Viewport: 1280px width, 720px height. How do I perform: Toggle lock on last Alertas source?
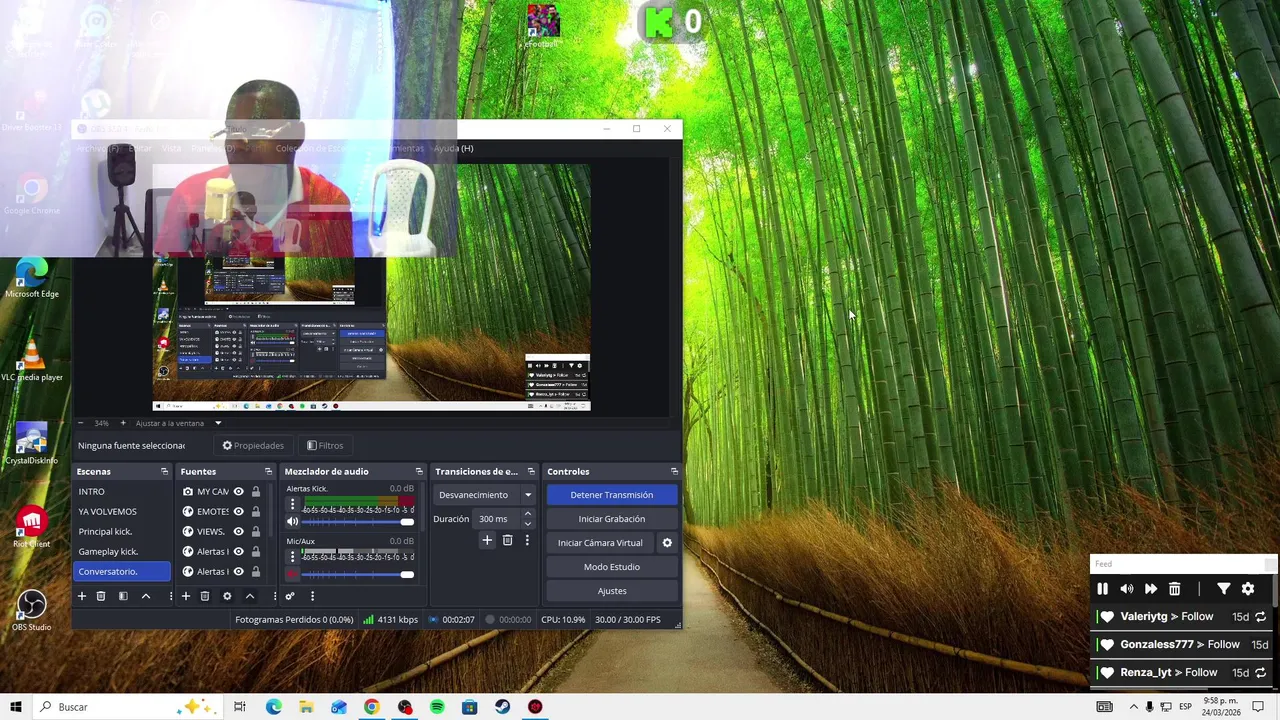tap(256, 572)
